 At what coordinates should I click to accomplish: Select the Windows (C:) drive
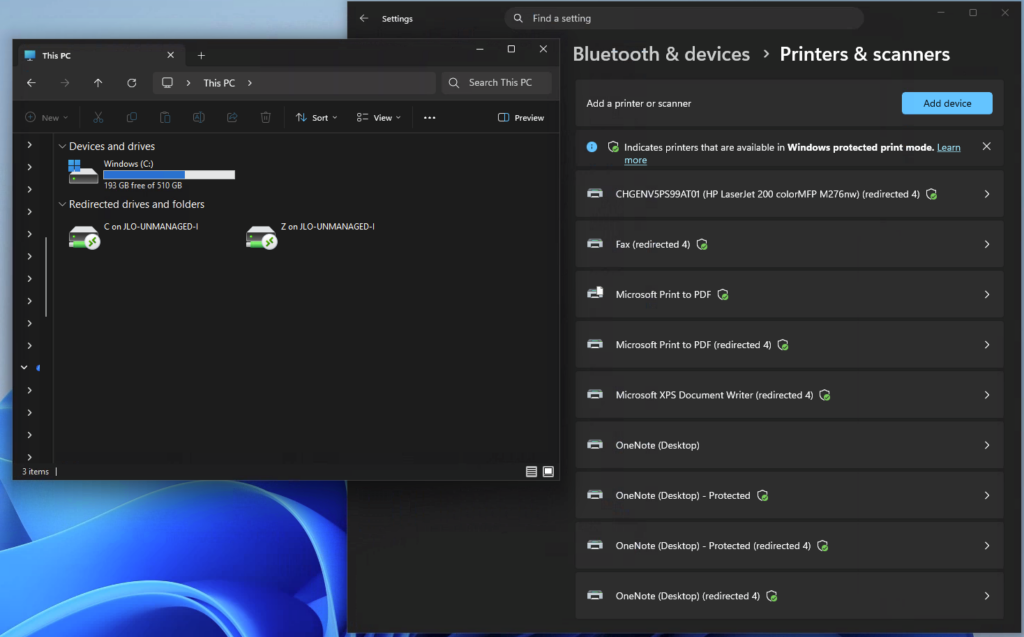(151, 174)
